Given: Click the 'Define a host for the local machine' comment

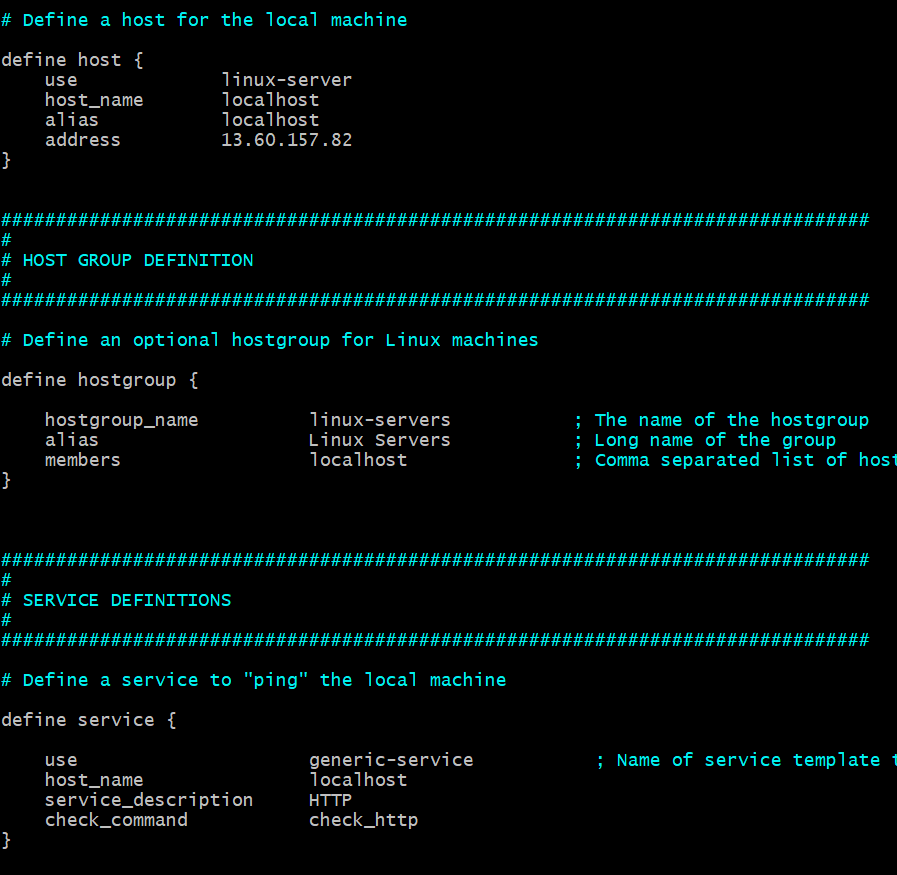Looking at the screenshot, I should tap(204, 20).
